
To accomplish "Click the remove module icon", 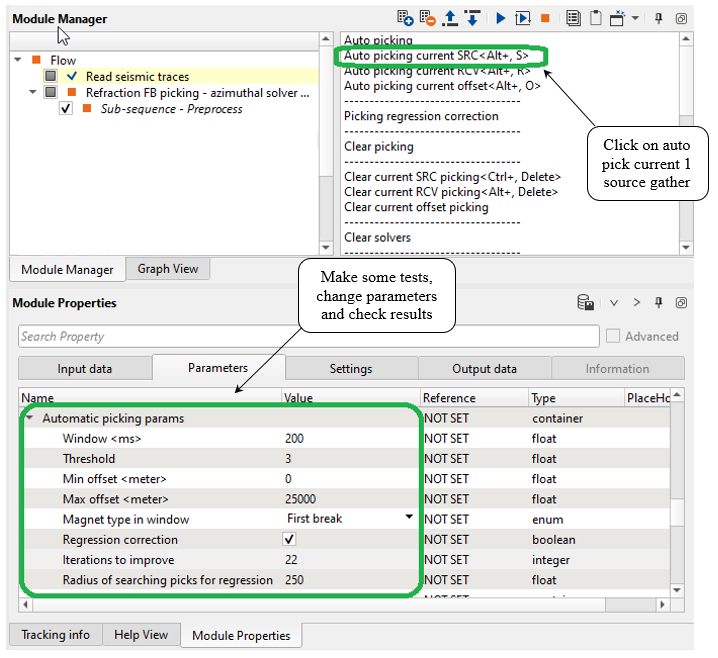I will 428,18.
